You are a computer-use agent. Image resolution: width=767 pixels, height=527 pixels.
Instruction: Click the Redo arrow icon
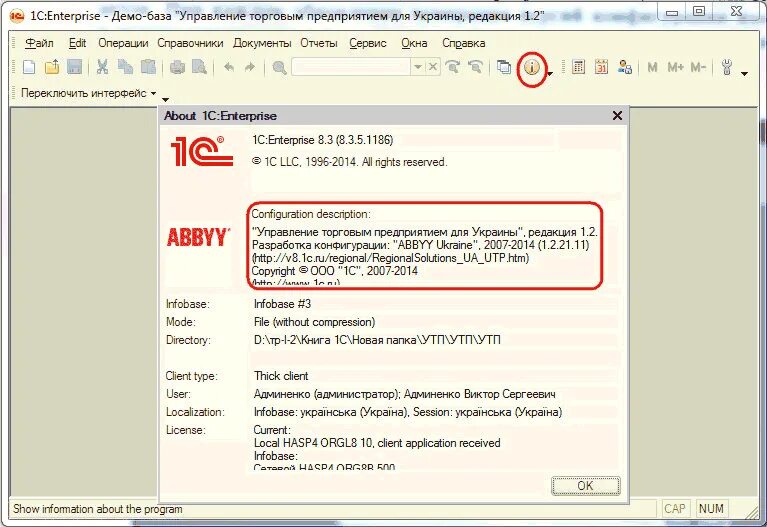[250, 67]
